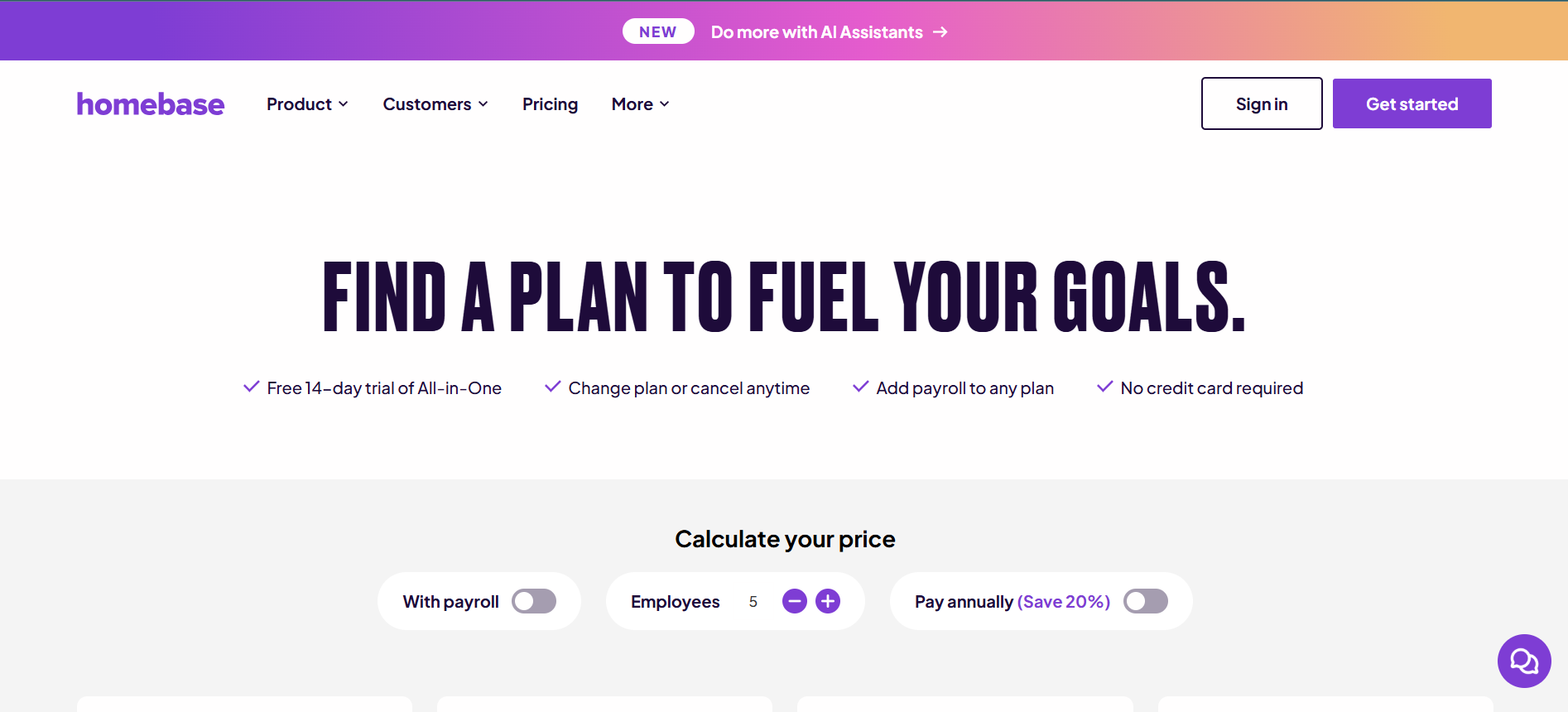Increase employees with the plus icon
The height and width of the screenshot is (712, 1568).
[828, 601]
